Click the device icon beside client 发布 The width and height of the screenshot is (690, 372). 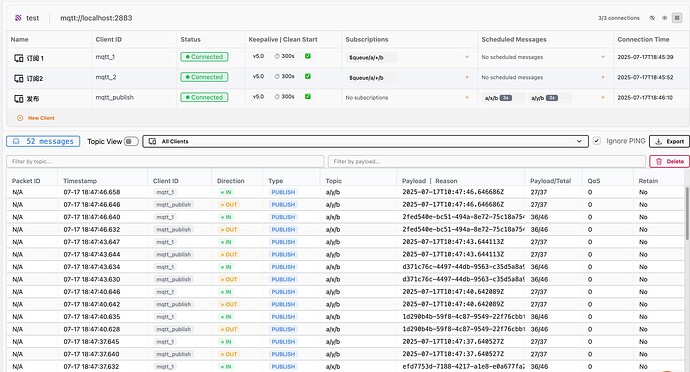pyautogui.click(x=18, y=99)
